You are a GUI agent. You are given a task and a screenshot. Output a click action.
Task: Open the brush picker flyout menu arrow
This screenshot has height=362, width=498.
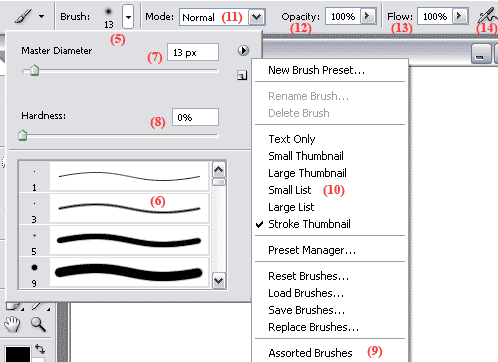(x=243, y=51)
